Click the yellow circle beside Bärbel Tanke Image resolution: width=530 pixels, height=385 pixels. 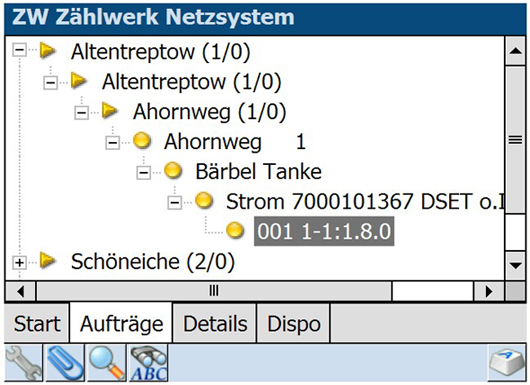coord(173,171)
